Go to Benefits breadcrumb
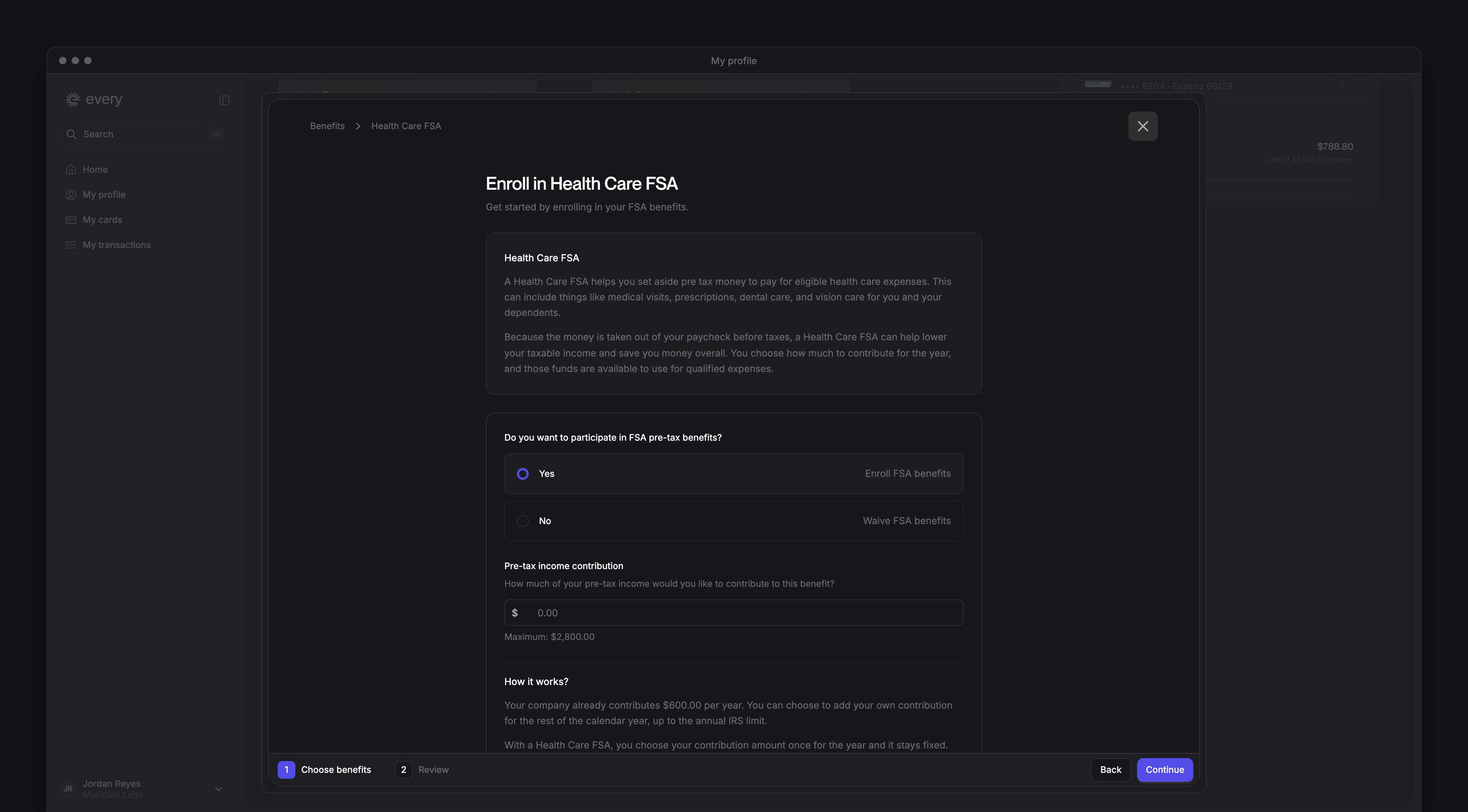Viewport: 1468px width, 812px height. click(x=327, y=126)
